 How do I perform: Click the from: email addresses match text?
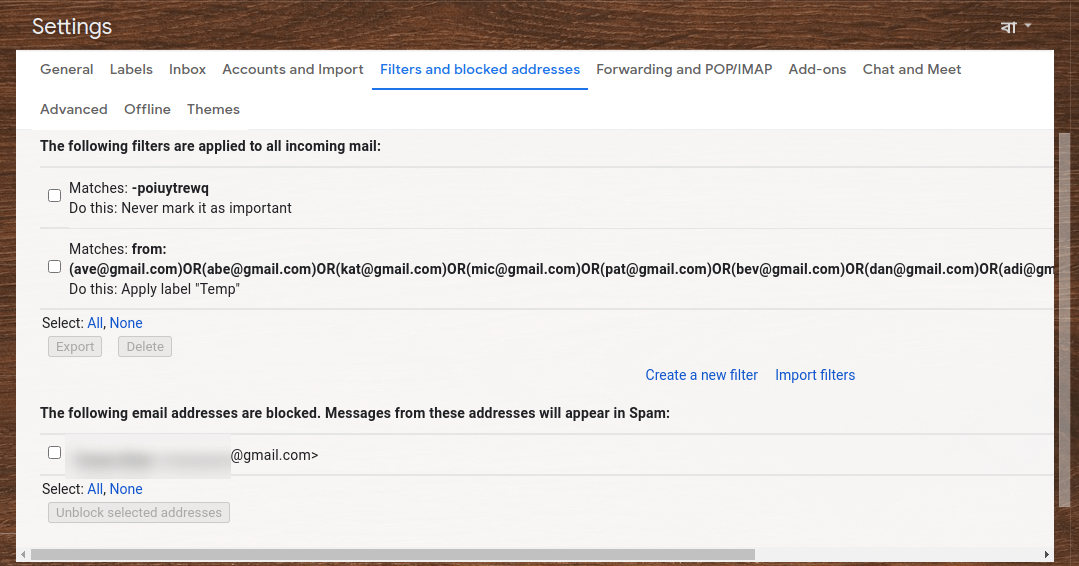pyautogui.click(x=561, y=269)
